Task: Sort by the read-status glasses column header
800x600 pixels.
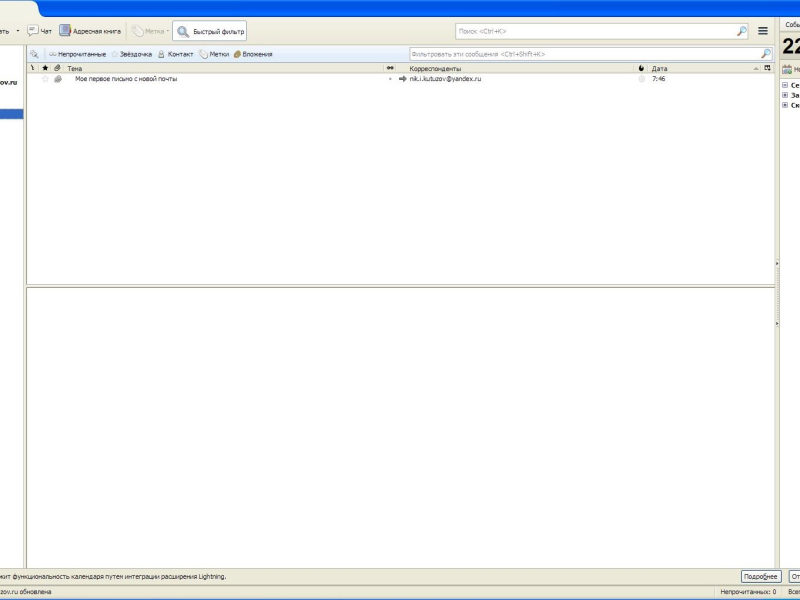Action: (x=390, y=68)
